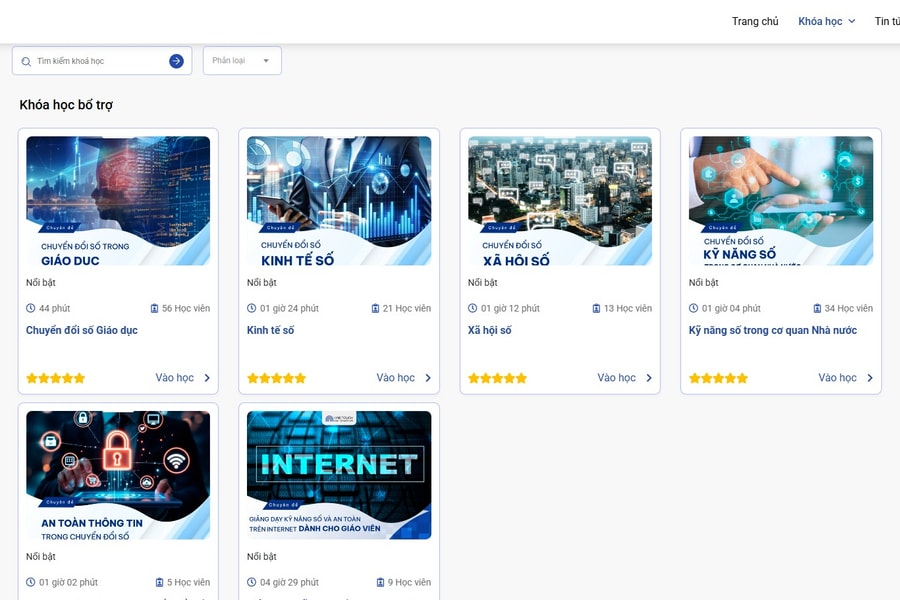Open the INTERNET course thumbnail
This screenshot has height=600, width=900.
coord(339,475)
